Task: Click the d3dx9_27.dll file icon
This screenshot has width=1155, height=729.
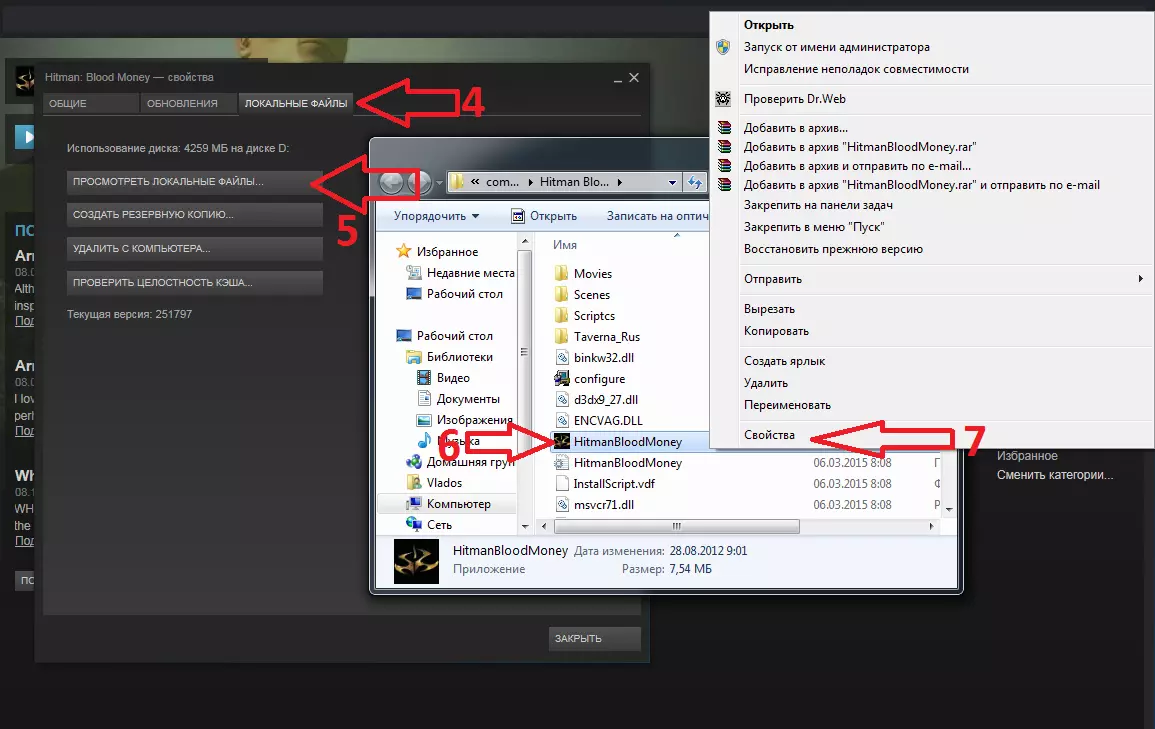Action: click(561, 399)
